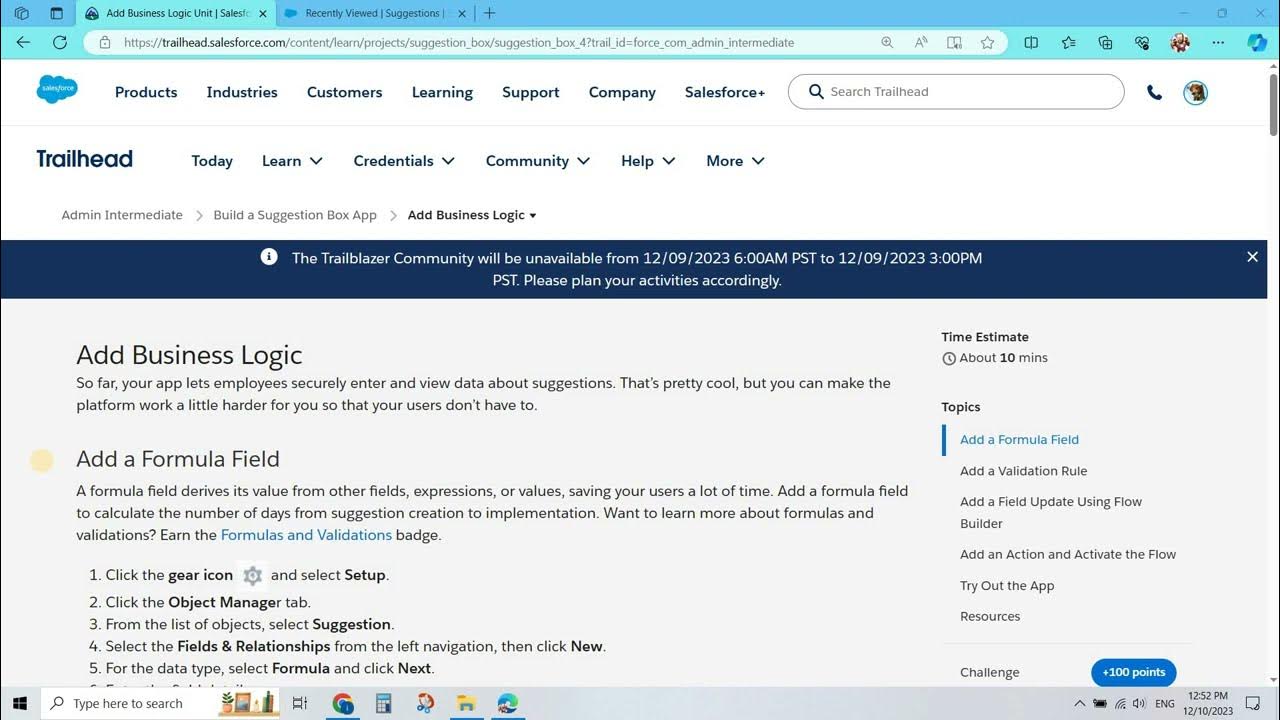Viewport: 1280px width, 720px height.
Task: Show hidden system tray icons
Action: tap(1079, 704)
